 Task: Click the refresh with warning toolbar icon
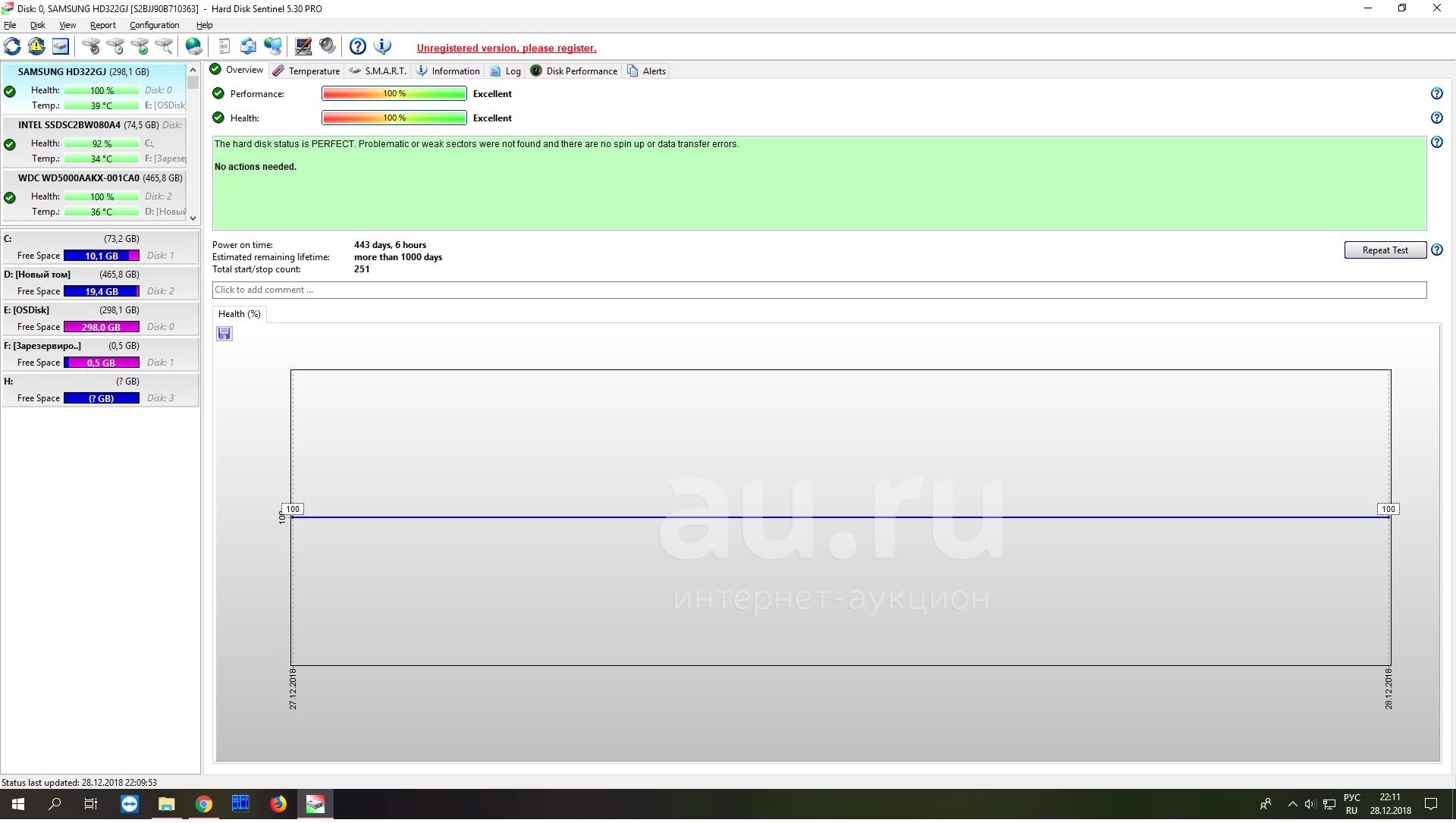coord(36,46)
